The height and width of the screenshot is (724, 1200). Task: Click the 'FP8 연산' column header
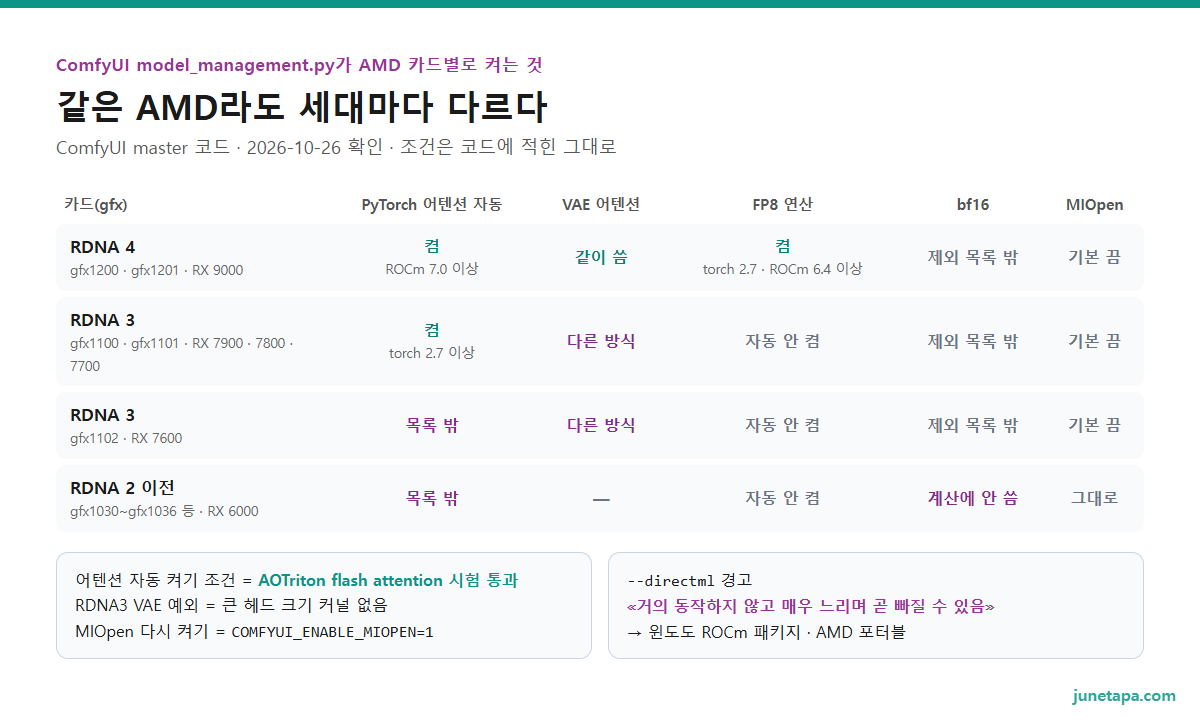[782, 205]
